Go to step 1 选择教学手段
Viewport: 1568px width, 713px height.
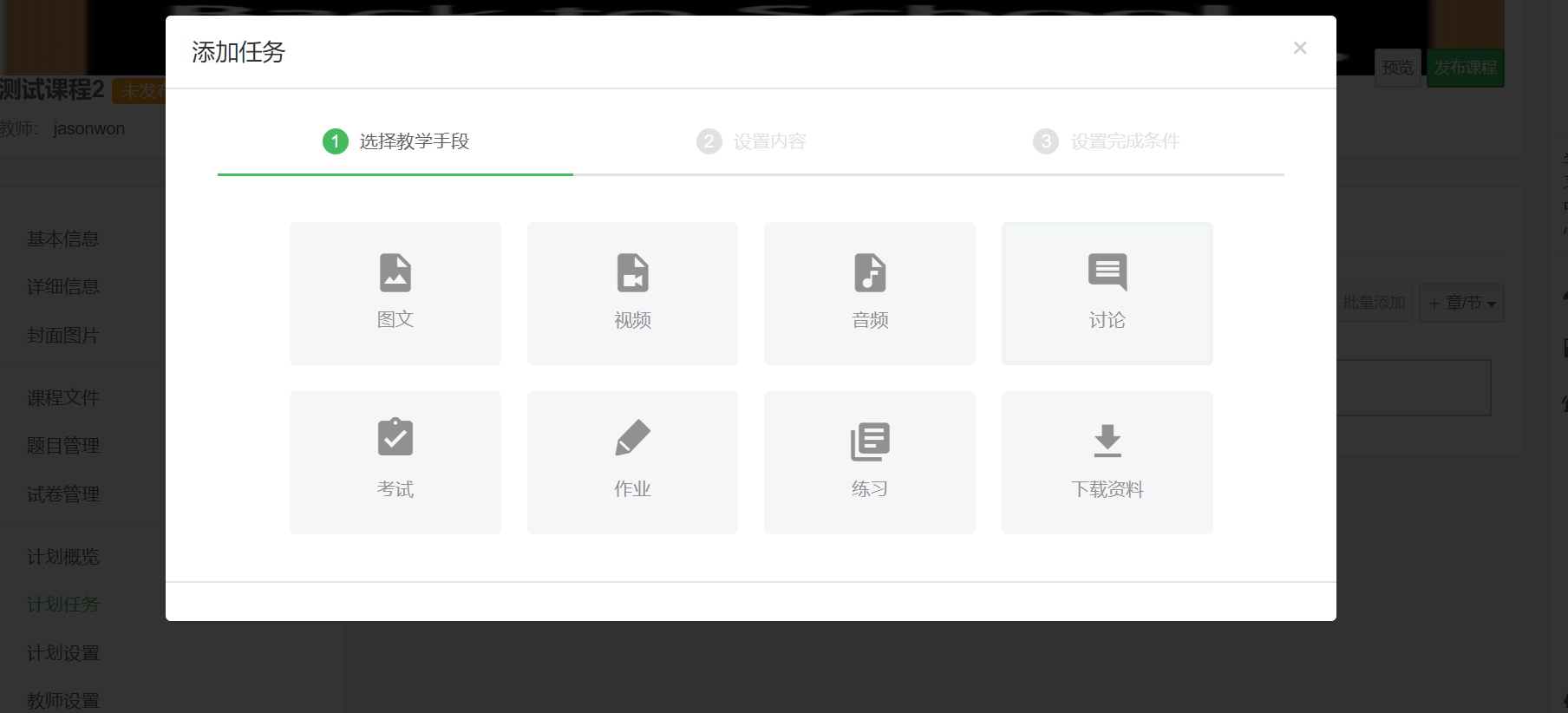pyautogui.click(x=395, y=141)
